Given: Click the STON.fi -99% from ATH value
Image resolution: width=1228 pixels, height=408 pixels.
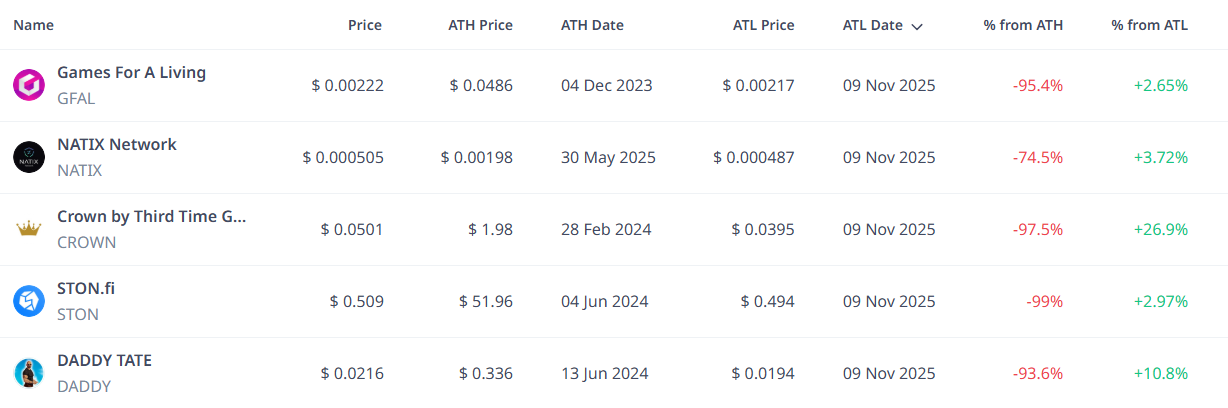Looking at the screenshot, I should point(1046,301).
